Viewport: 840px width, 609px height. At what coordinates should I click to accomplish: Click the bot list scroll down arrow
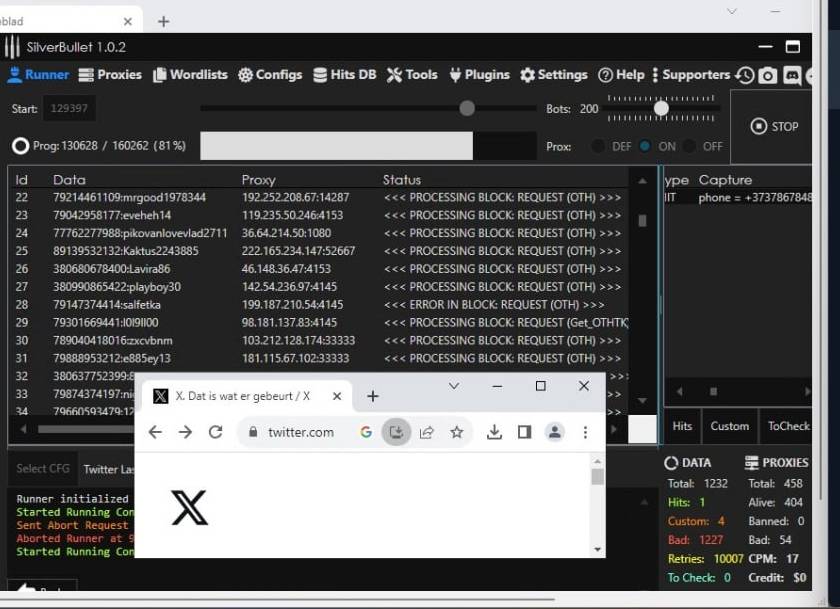pos(642,401)
